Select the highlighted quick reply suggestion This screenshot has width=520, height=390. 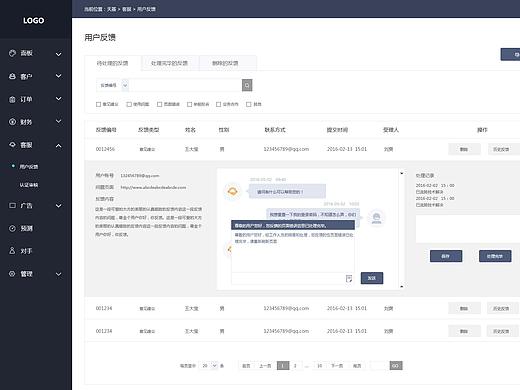point(293,225)
